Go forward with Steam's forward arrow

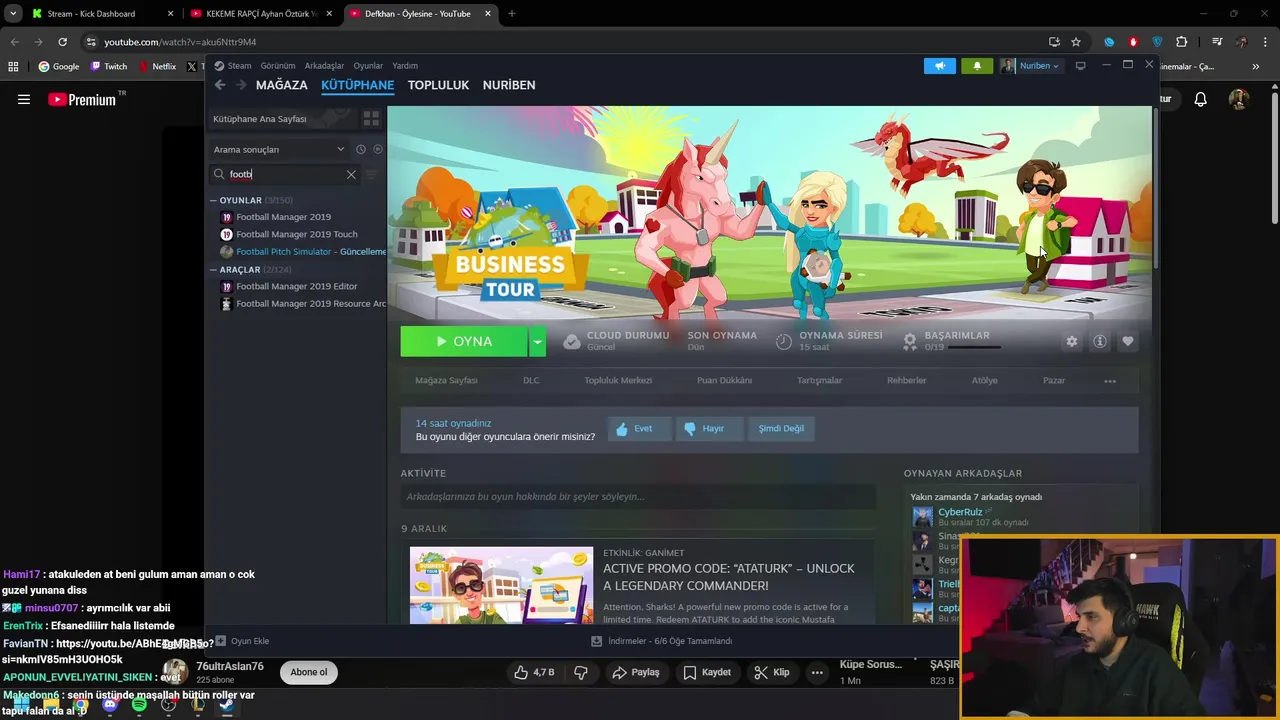click(240, 85)
